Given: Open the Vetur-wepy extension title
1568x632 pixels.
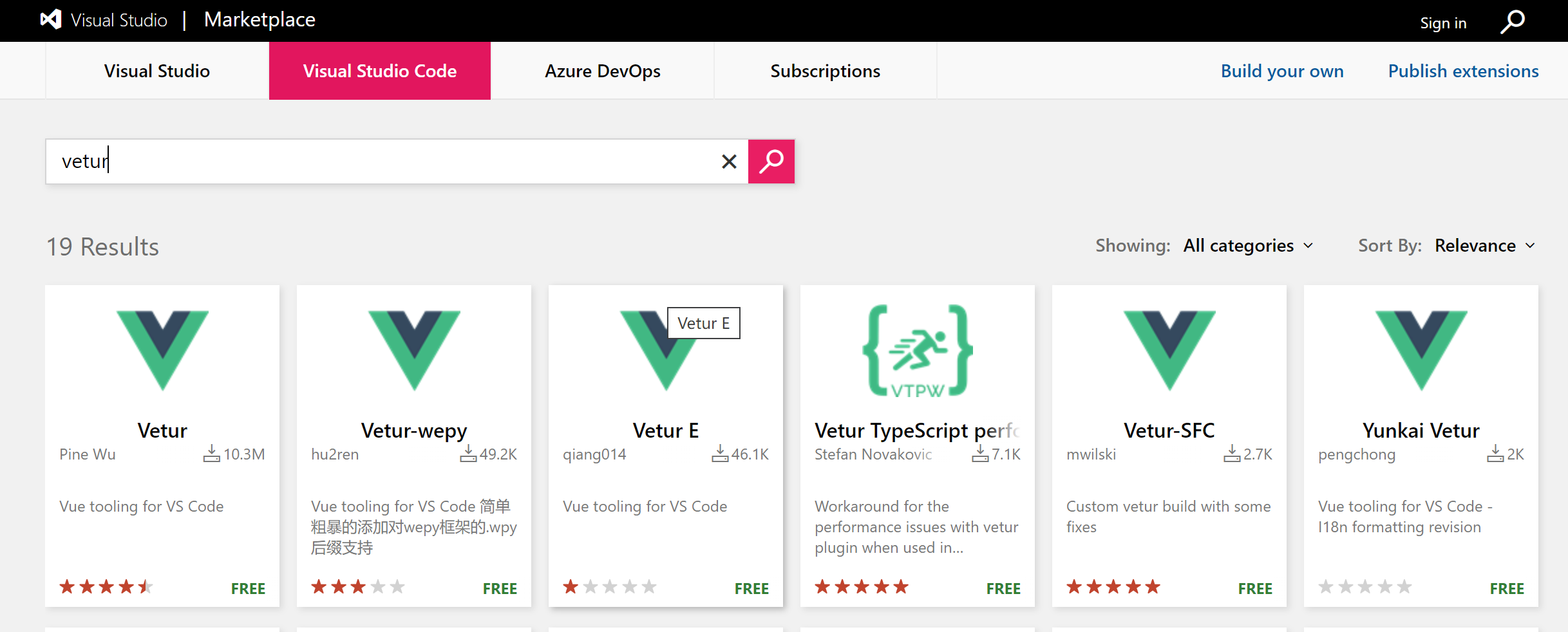Looking at the screenshot, I should pos(414,431).
